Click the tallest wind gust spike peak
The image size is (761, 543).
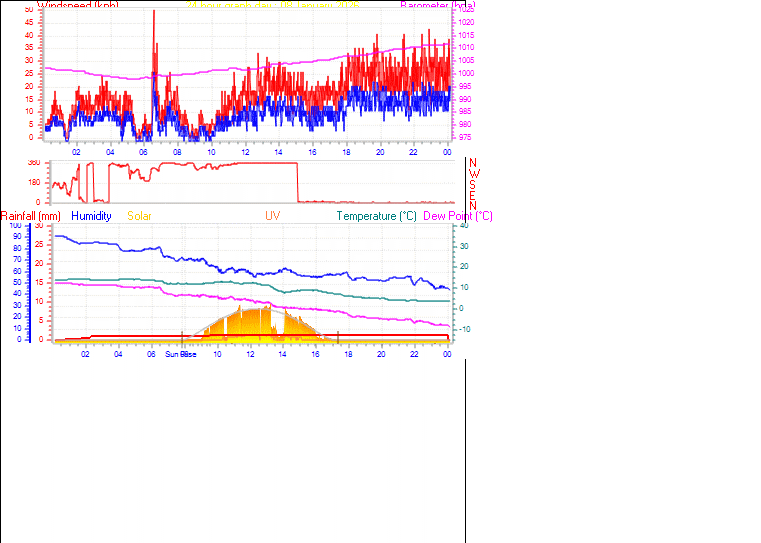click(154, 12)
